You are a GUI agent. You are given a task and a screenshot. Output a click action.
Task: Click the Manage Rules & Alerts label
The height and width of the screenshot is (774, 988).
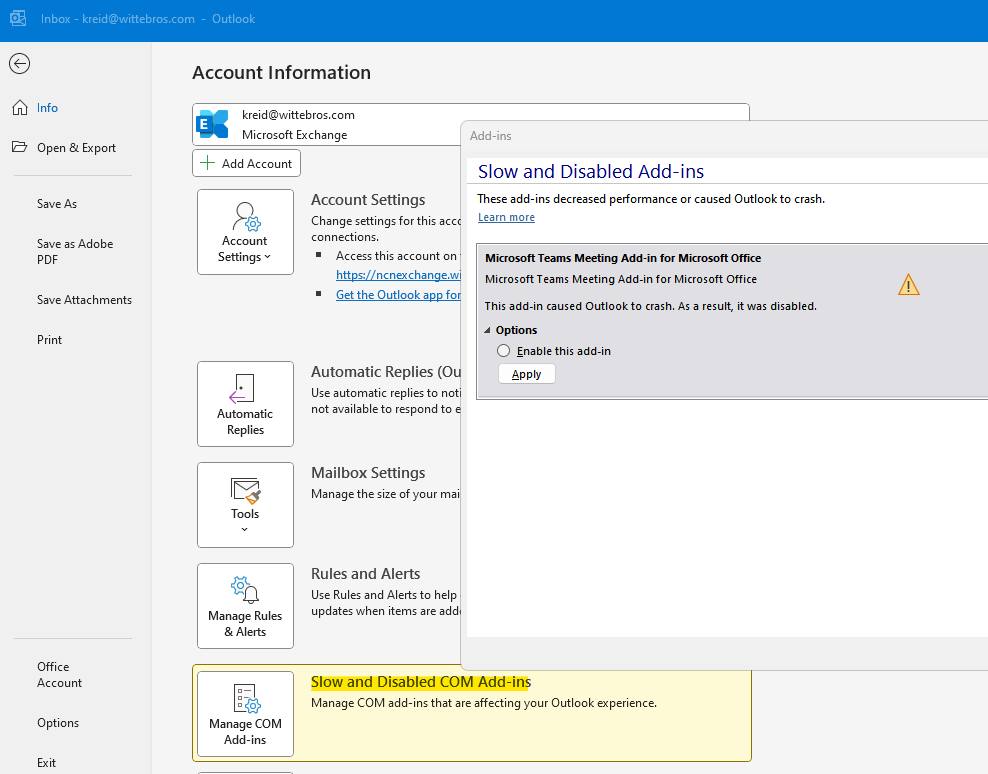pos(245,623)
